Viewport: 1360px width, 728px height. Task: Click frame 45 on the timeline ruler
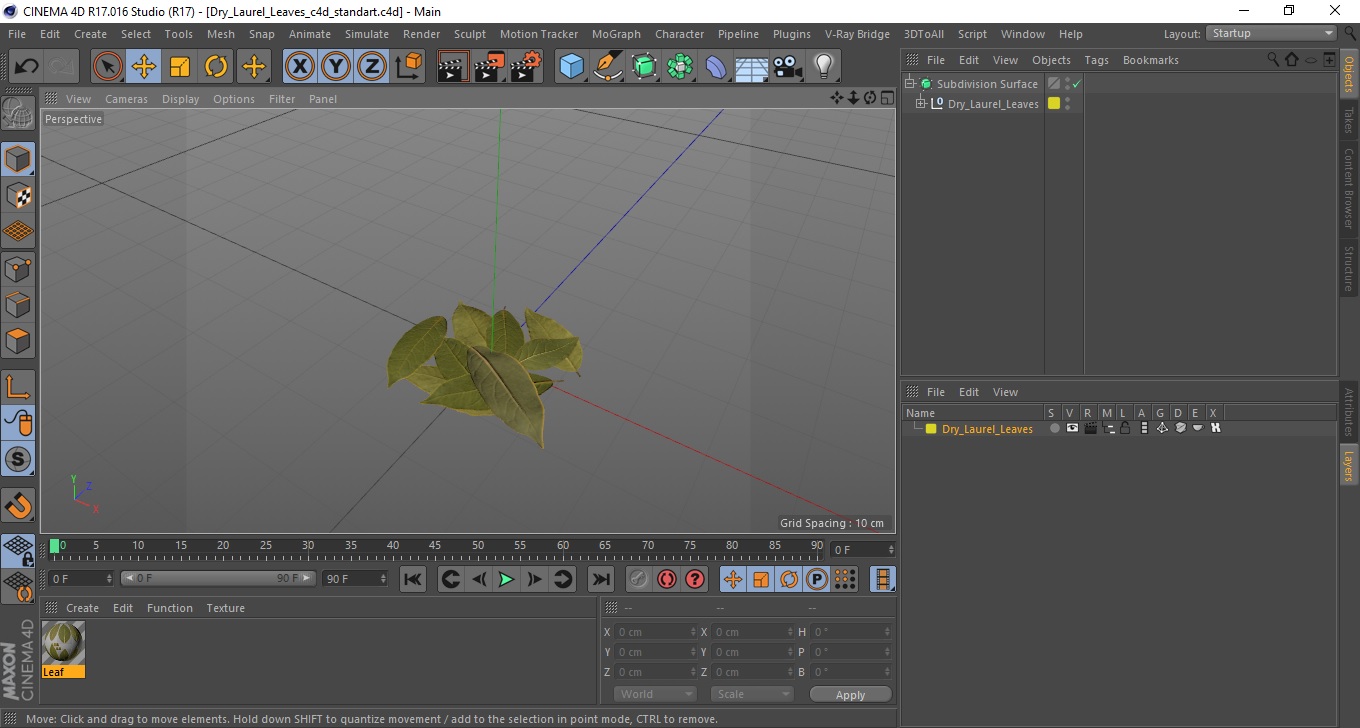click(435, 547)
